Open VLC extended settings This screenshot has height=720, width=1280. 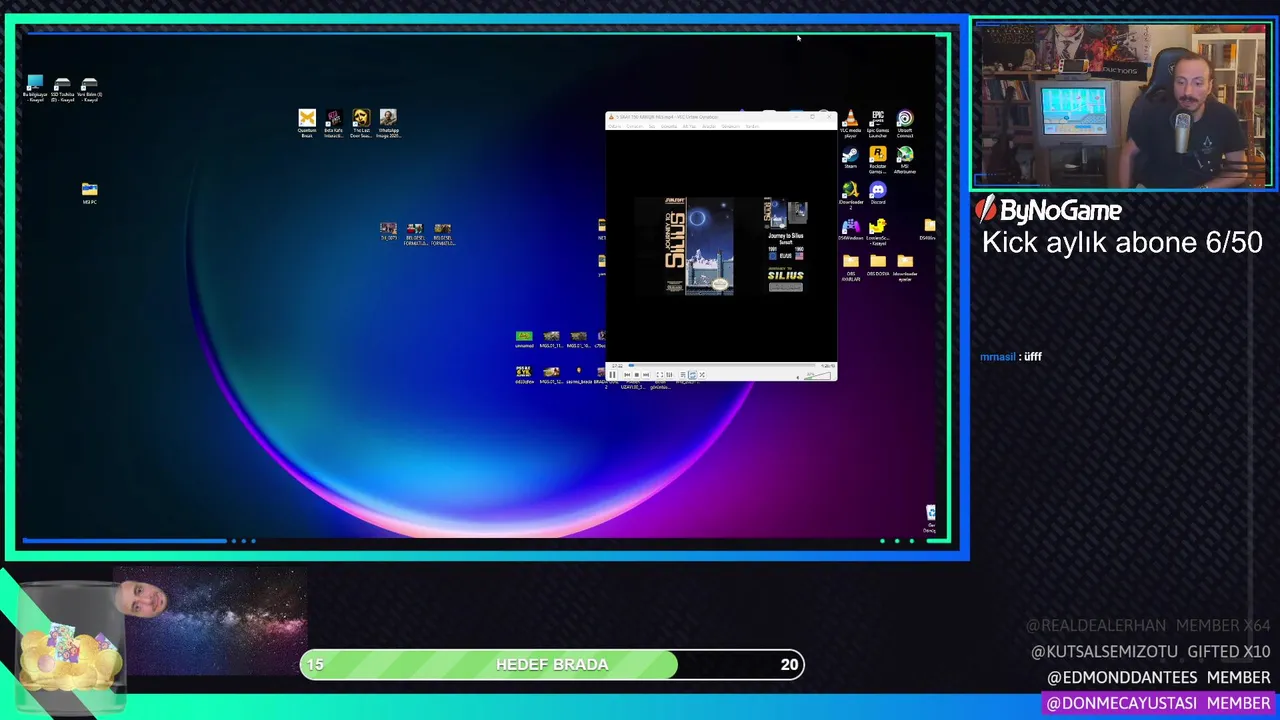point(669,375)
